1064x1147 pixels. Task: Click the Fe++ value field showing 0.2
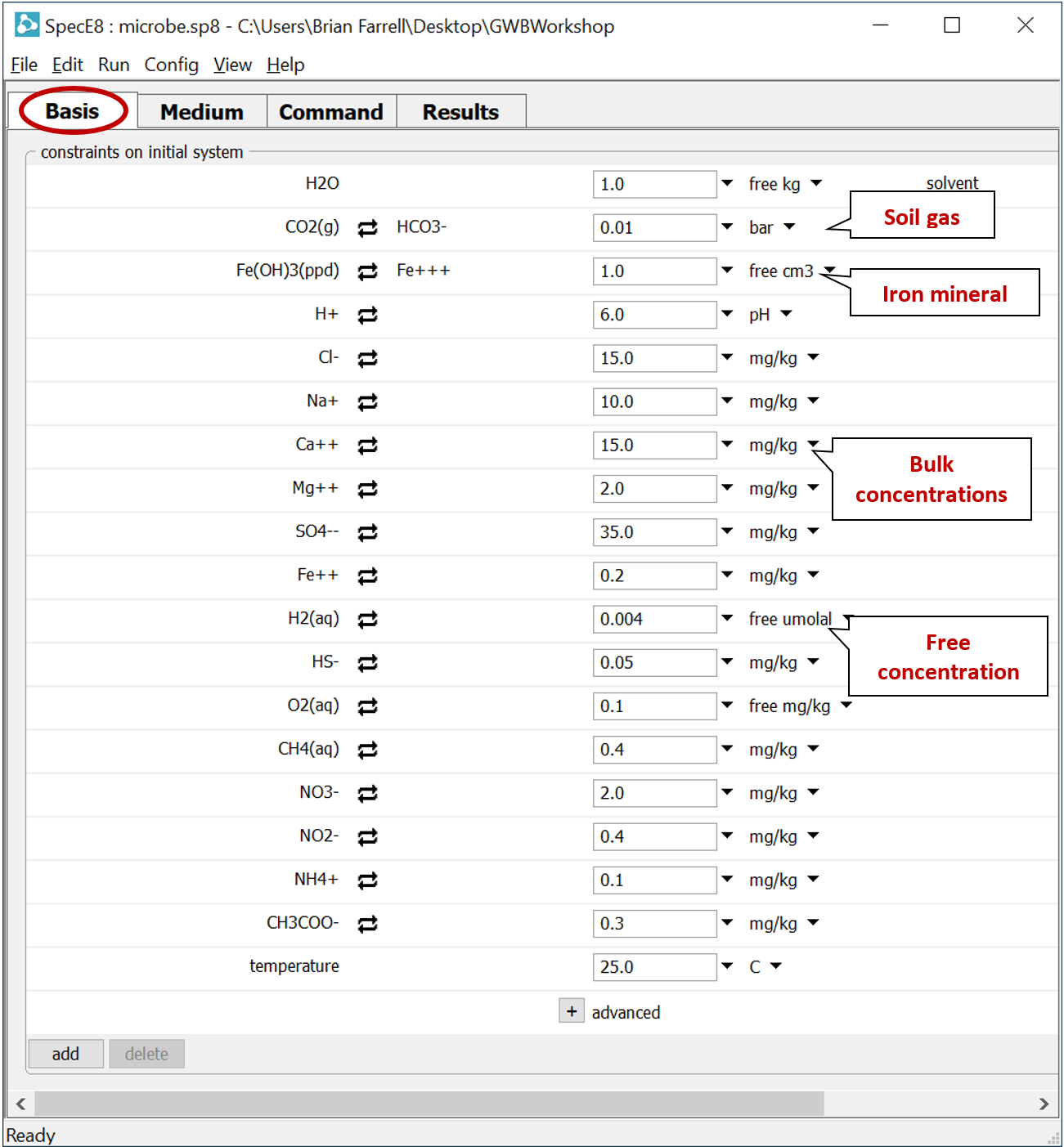[x=654, y=576]
